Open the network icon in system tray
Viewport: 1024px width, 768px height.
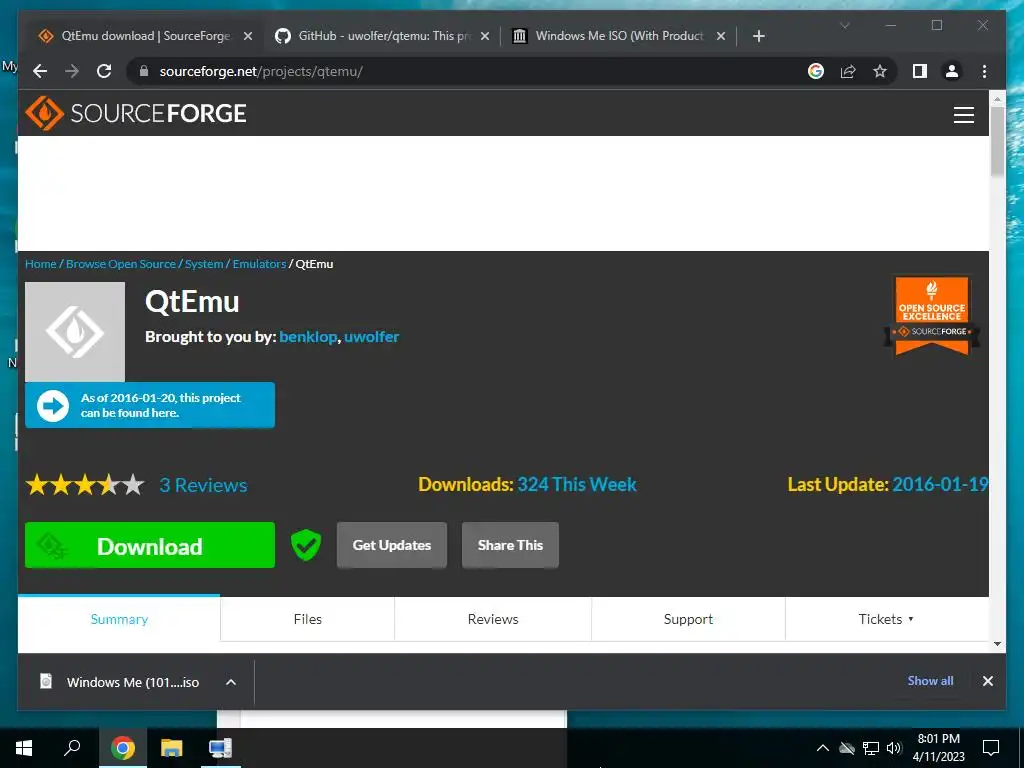click(871, 748)
